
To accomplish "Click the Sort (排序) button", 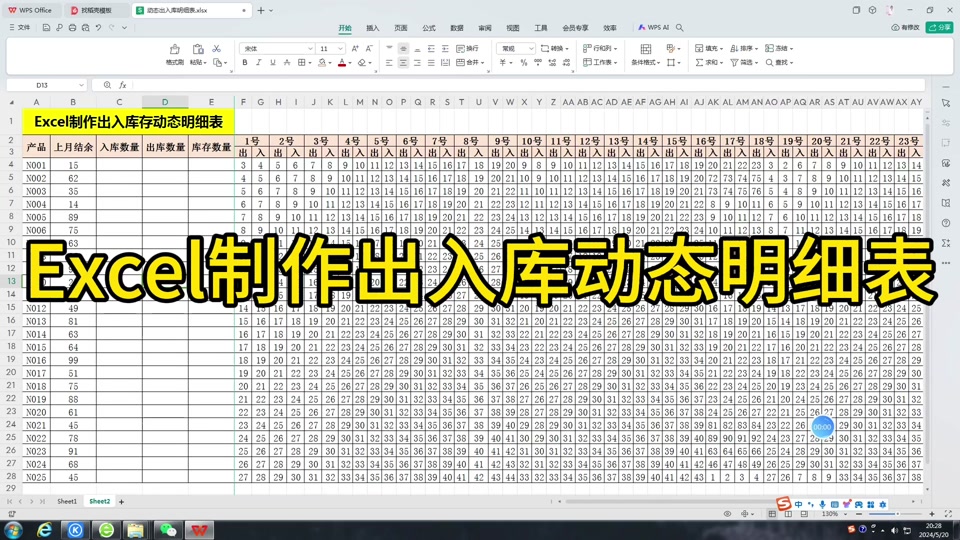I will coord(743,48).
